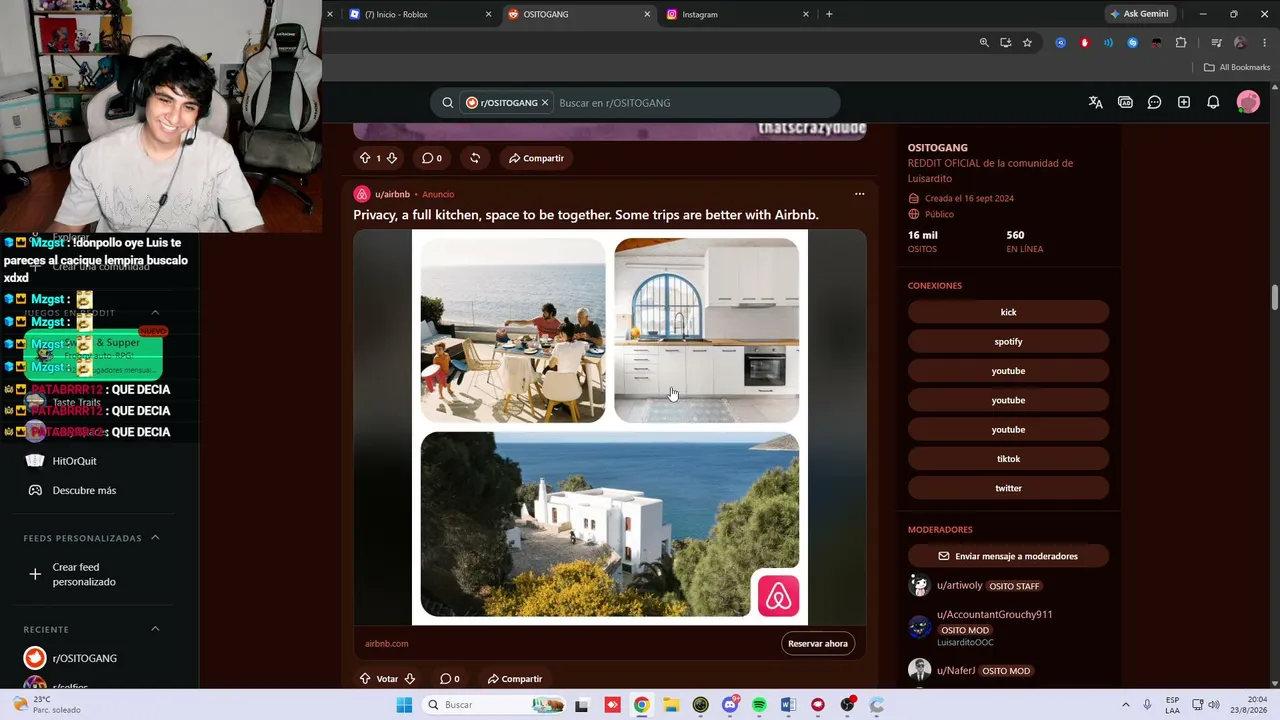Image resolution: width=1280 pixels, height=720 pixels.
Task: Open the u/airbnb profile link
Action: pyautogui.click(x=392, y=194)
